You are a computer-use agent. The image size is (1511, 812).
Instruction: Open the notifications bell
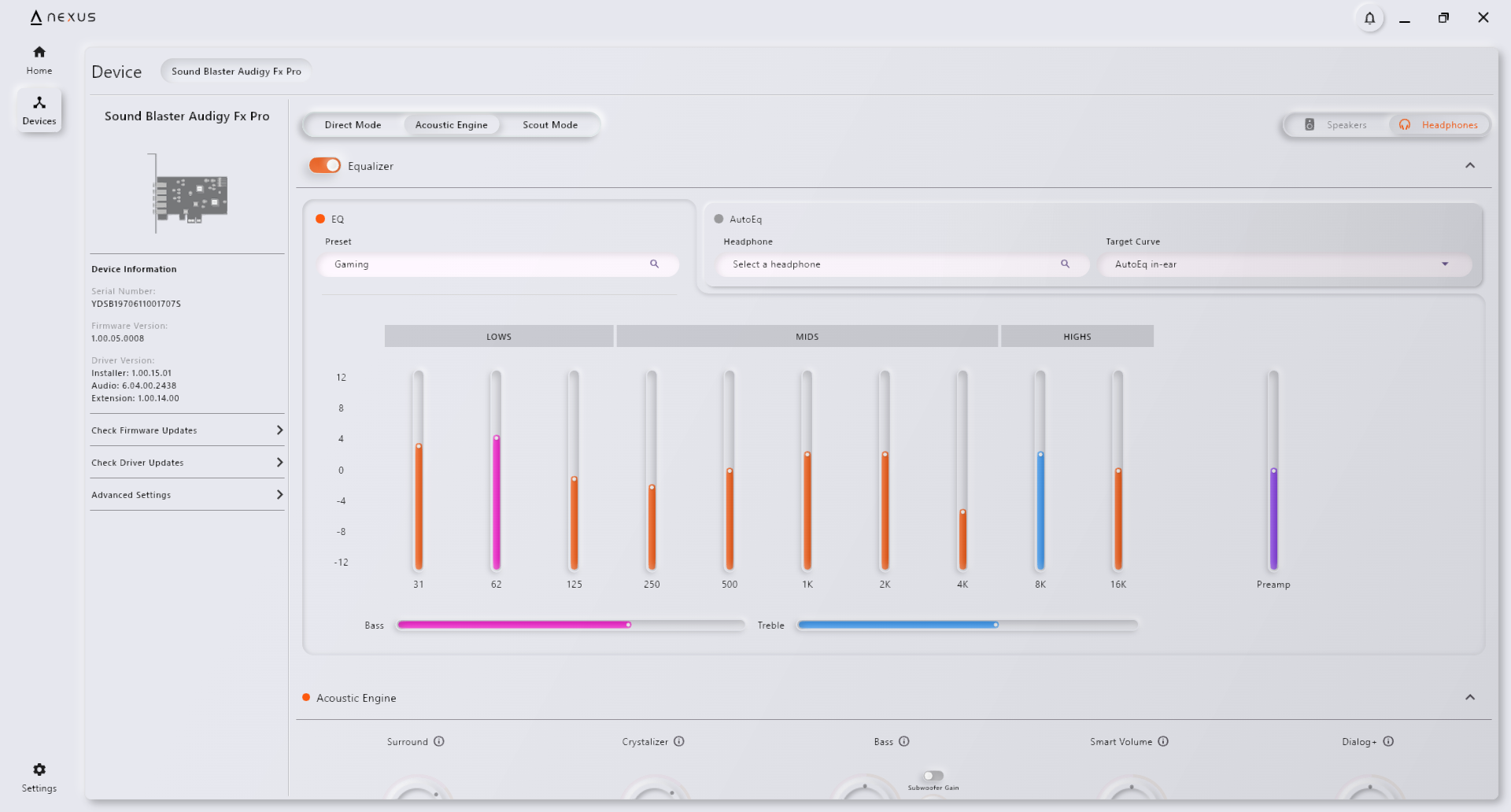click(1369, 18)
